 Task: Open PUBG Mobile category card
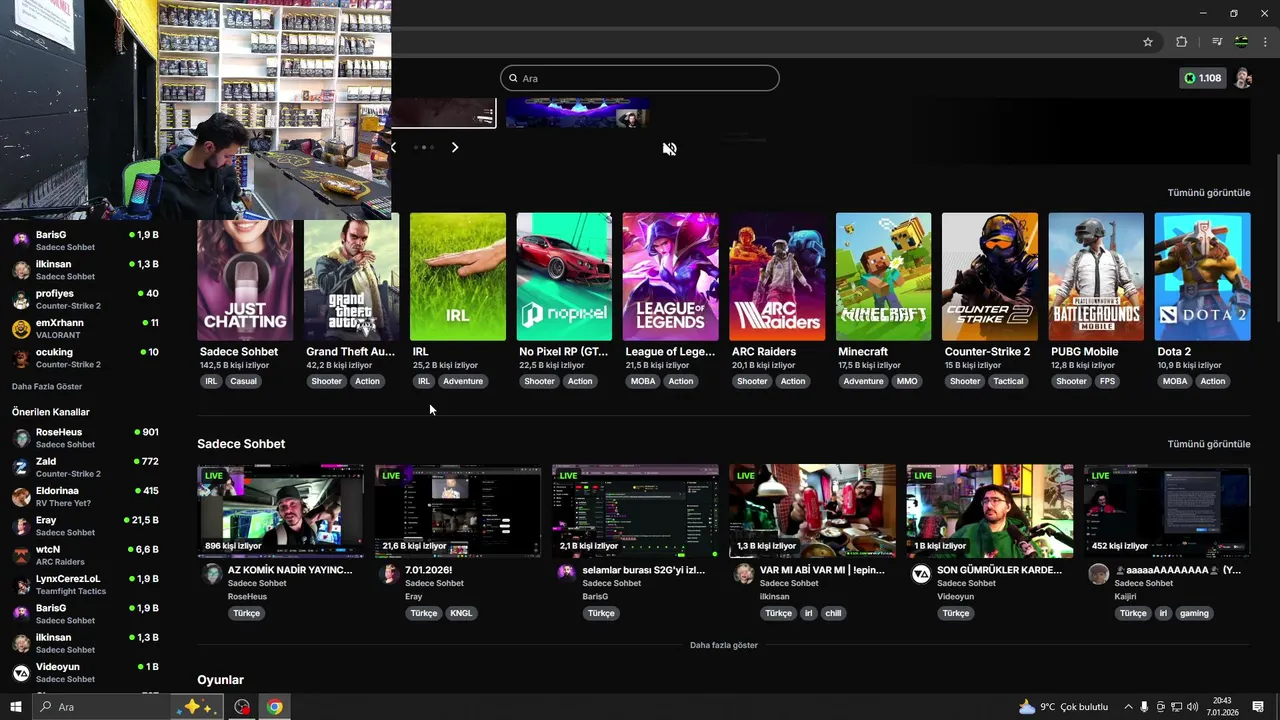(x=1096, y=277)
